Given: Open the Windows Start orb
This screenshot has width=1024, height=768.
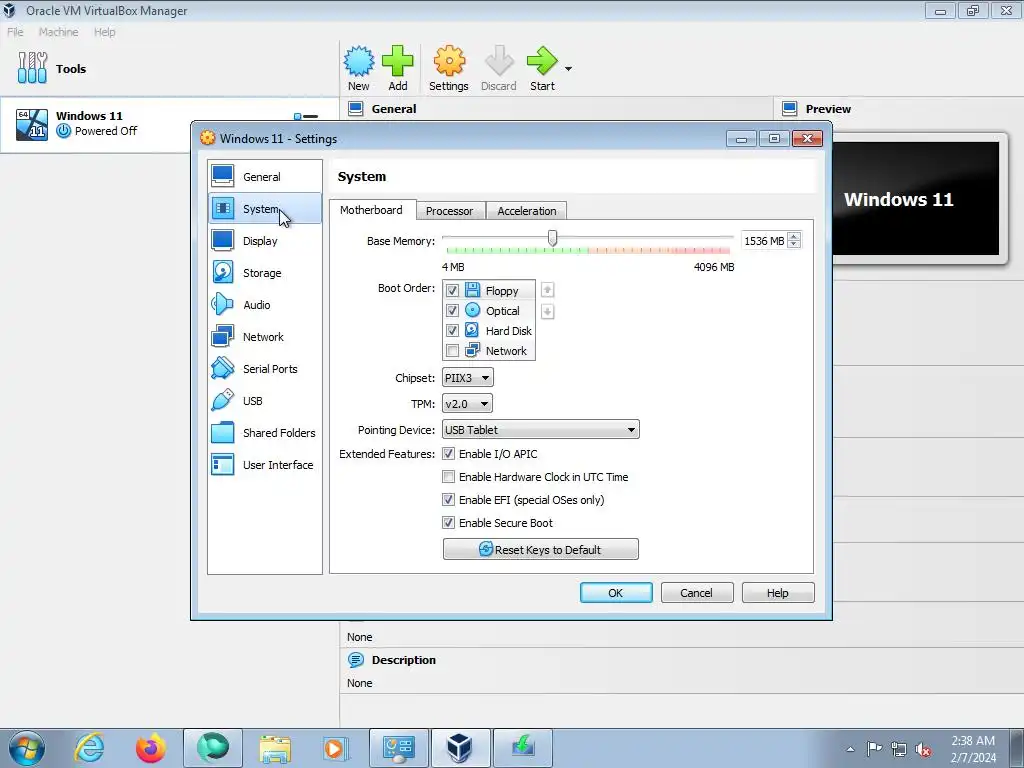Looking at the screenshot, I should point(27,748).
